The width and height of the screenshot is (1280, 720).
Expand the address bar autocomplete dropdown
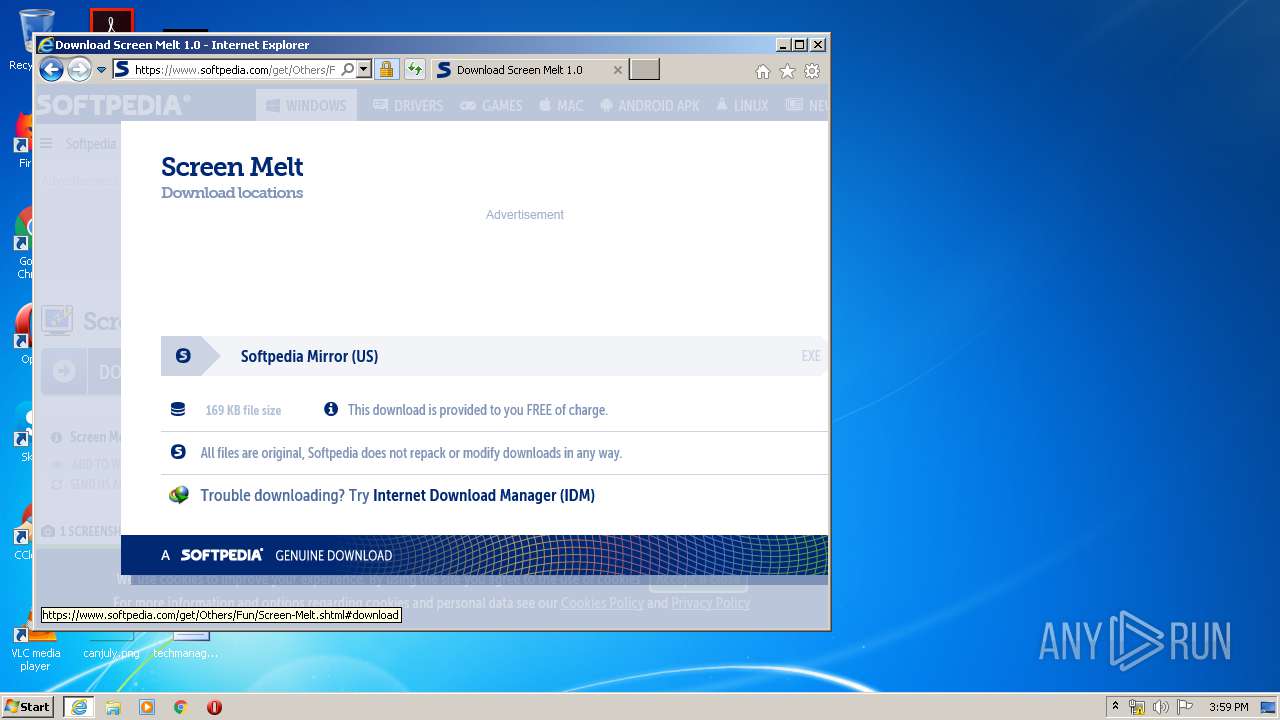tap(364, 70)
